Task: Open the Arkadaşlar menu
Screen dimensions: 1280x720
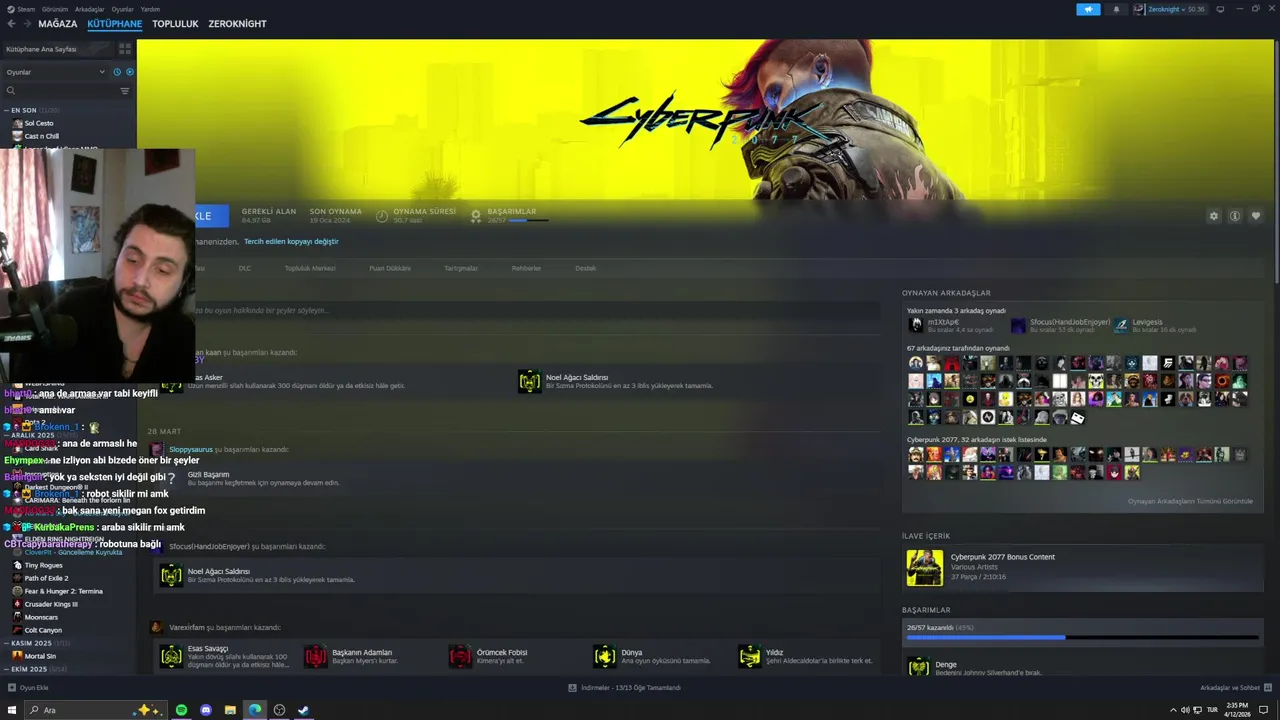Action: (90, 9)
